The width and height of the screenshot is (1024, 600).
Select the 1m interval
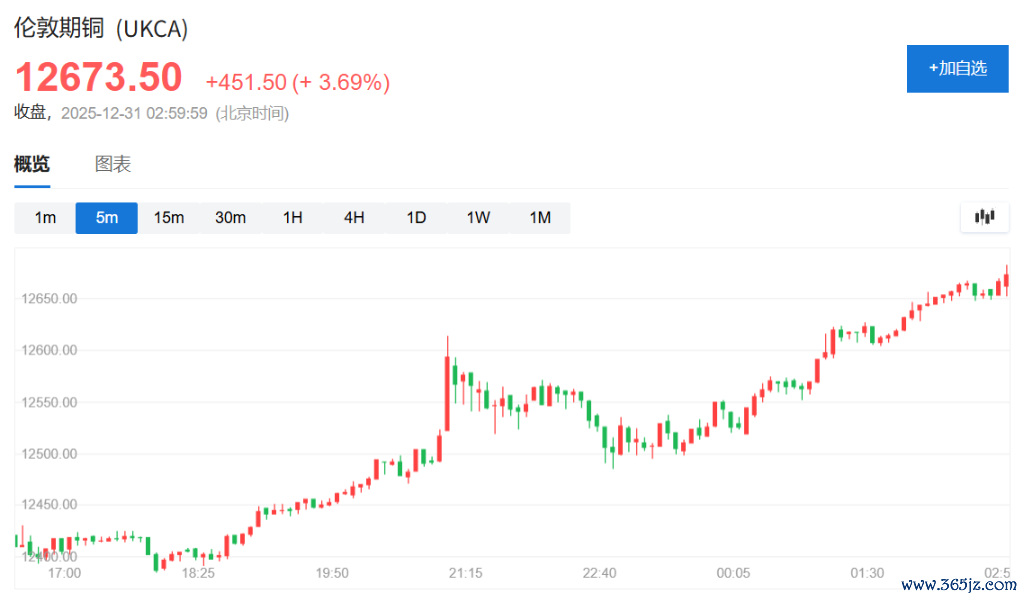pyautogui.click(x=45, y=218)
